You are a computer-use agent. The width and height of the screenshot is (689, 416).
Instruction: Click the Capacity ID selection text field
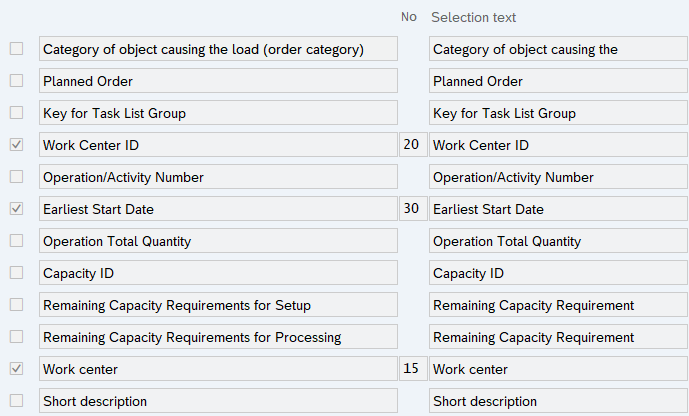(558, 273)
